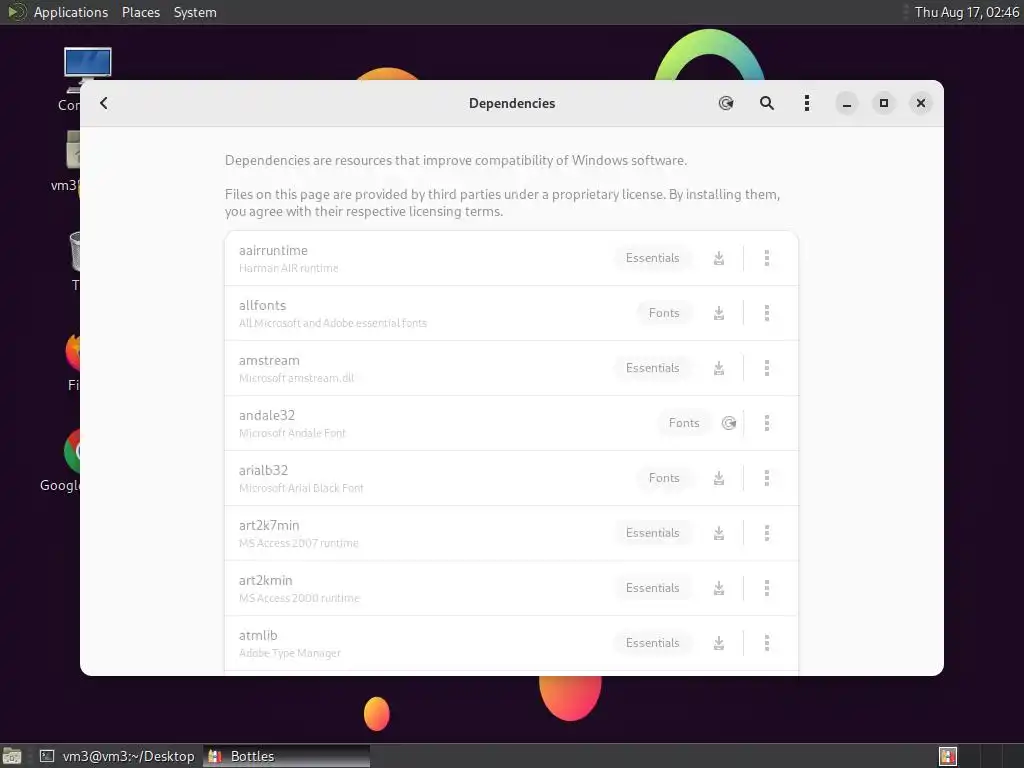Click Essentials tag on atmlib row
Image resolution: width=1024 pixels, height=768 pixels.
652,643
